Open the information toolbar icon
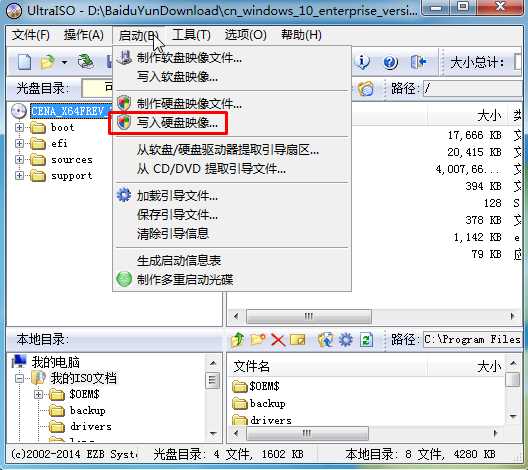Viewport: 528px width, 470px height. [x=362, y=62]
